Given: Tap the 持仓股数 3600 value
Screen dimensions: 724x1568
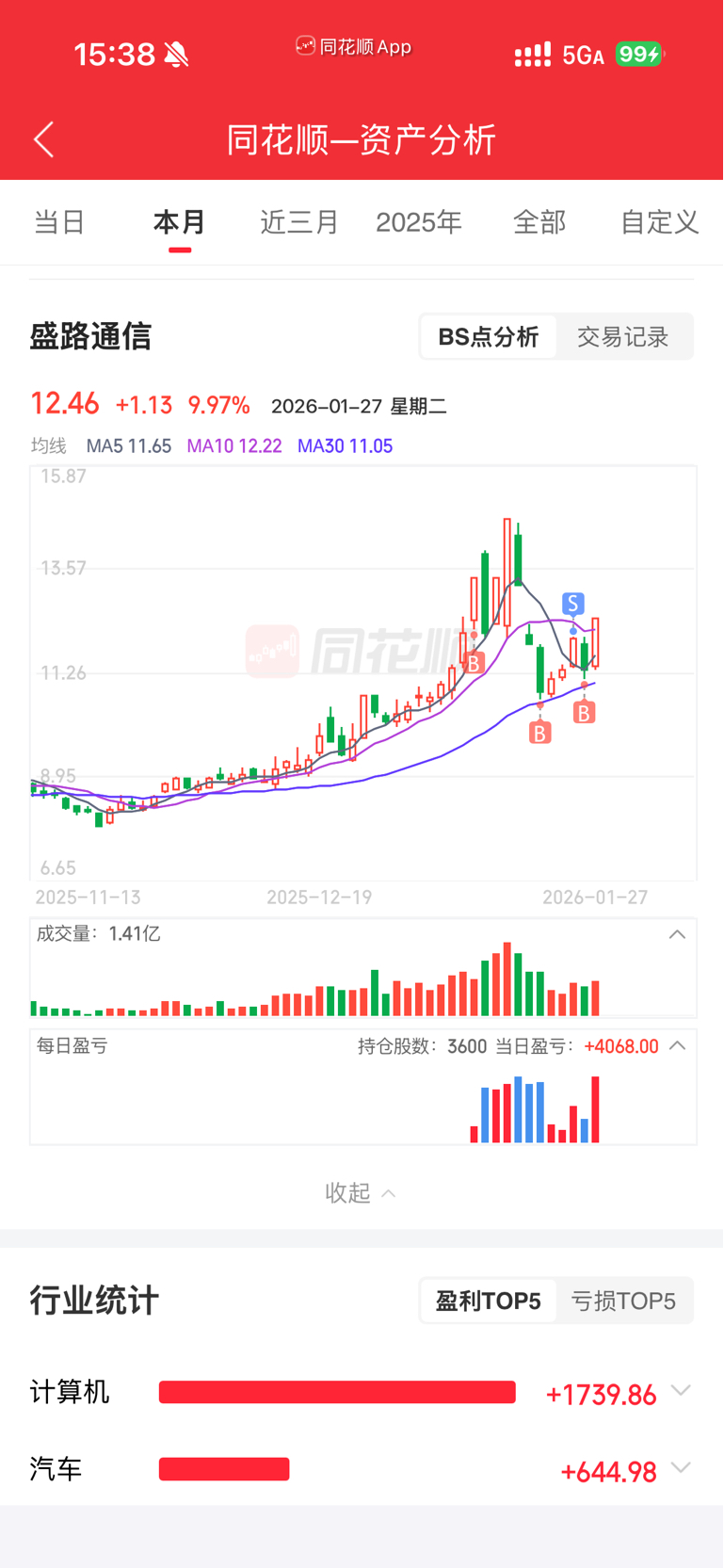Looking at the screenshot, I should tap(467, 1046).
